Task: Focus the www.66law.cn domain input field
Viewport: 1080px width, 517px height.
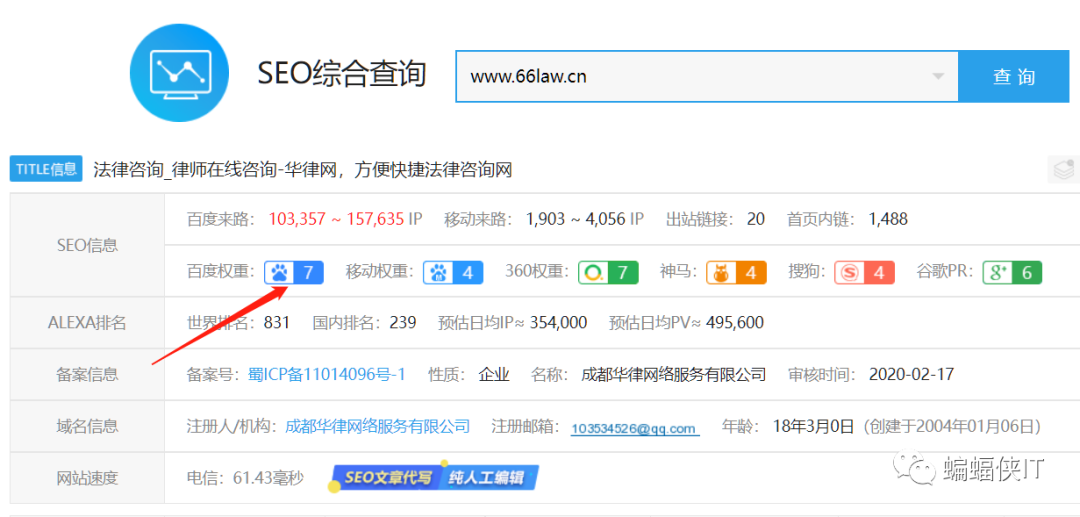Action: (707, 76)
